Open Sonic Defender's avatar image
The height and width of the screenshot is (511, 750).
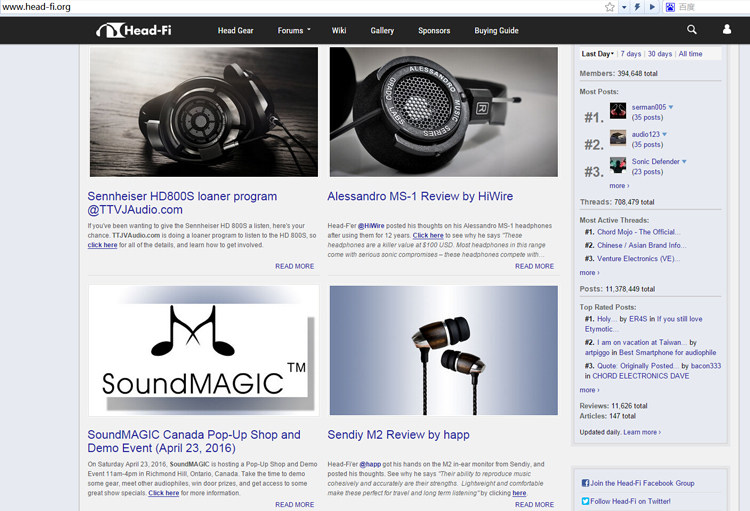point(618,165)
